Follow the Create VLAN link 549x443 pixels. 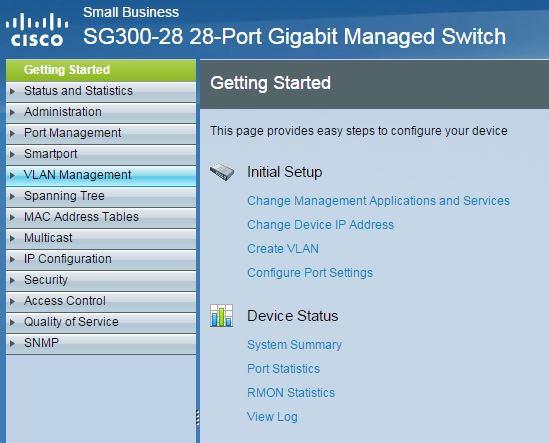(x=283, y=249)
